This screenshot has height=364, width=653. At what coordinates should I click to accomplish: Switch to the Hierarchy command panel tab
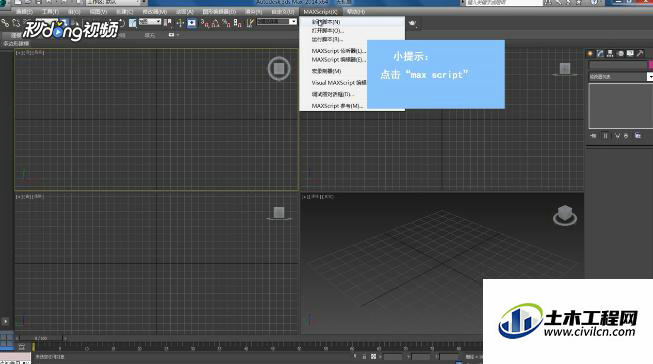pos(610,53)
